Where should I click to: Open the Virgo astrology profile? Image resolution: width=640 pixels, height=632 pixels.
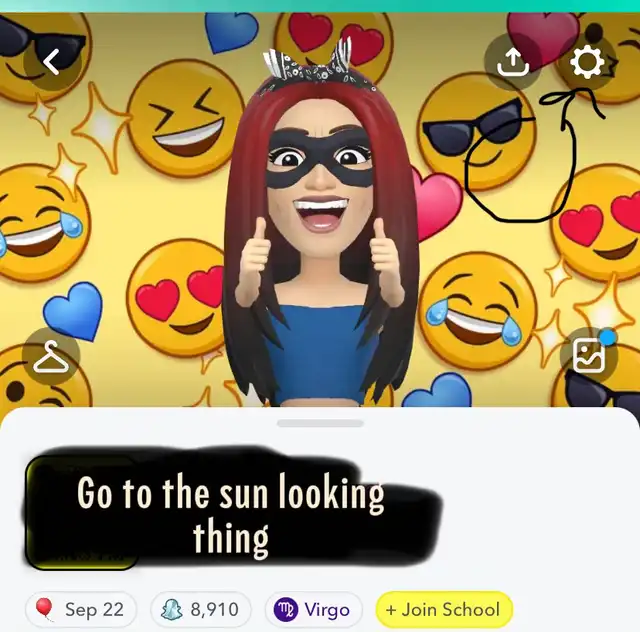click(x=313, y=610)
